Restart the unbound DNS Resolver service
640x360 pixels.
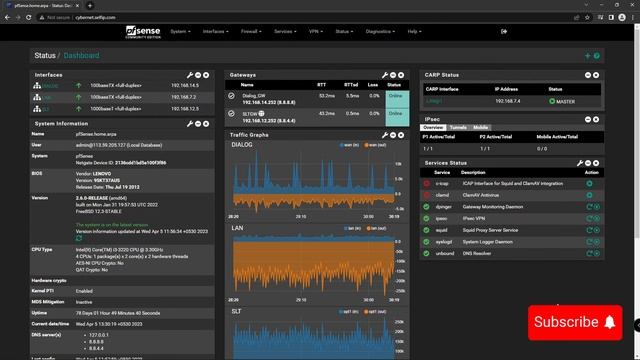click(x=589, y=253)
